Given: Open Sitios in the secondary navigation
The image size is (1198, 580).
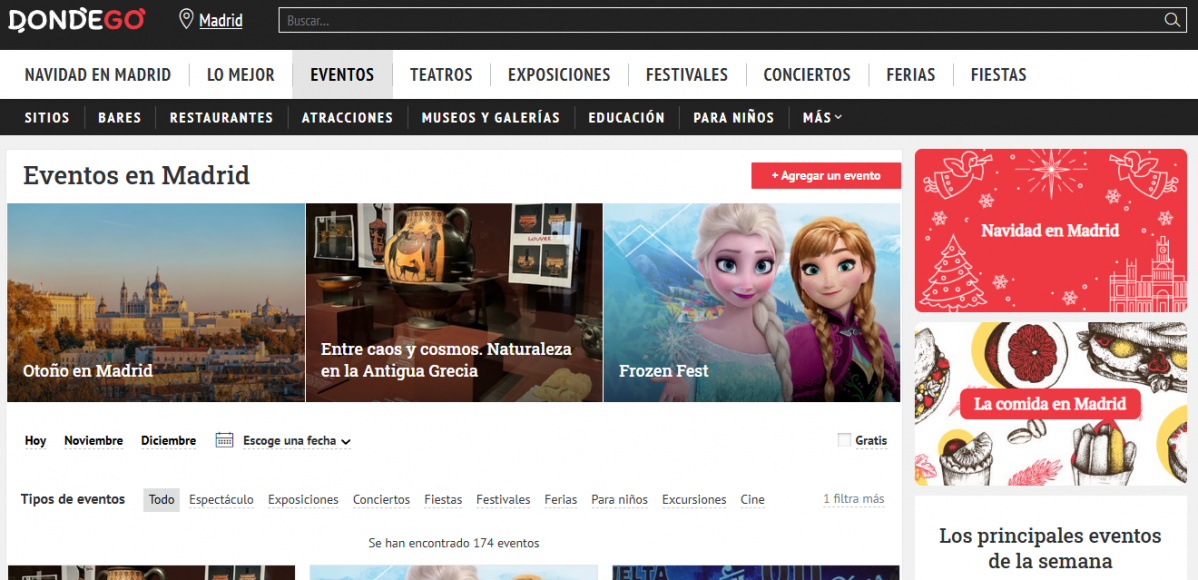Looking at the screenshot, I should [47, 118].
